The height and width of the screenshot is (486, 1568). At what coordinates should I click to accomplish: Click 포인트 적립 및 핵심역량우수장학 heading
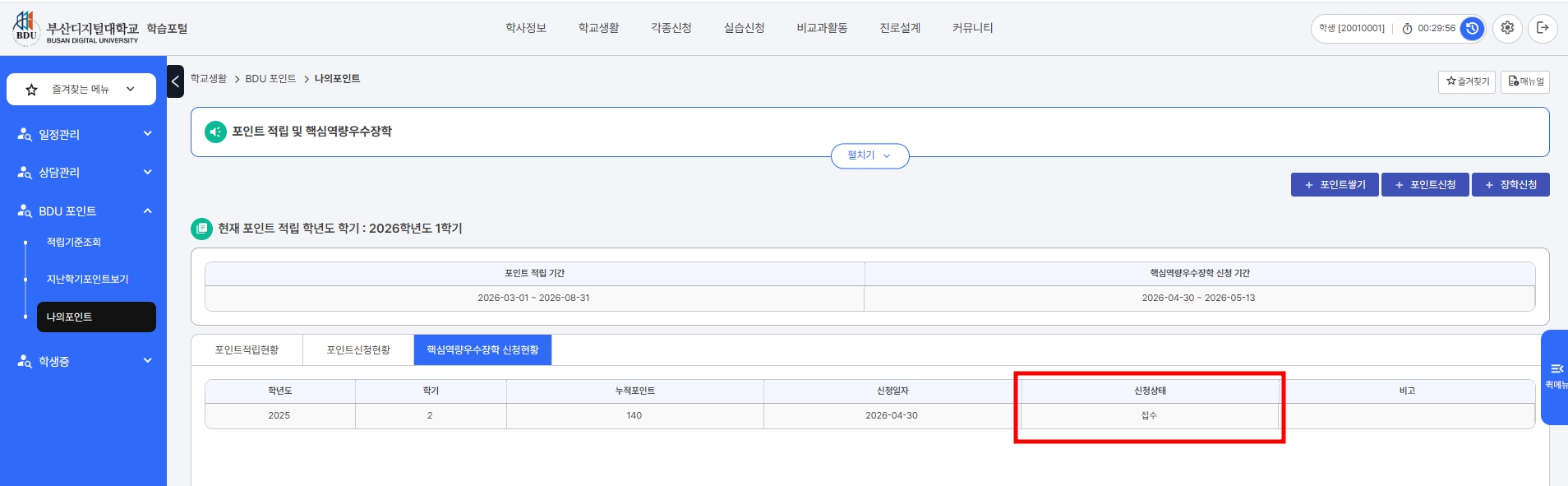pos(311,132)
